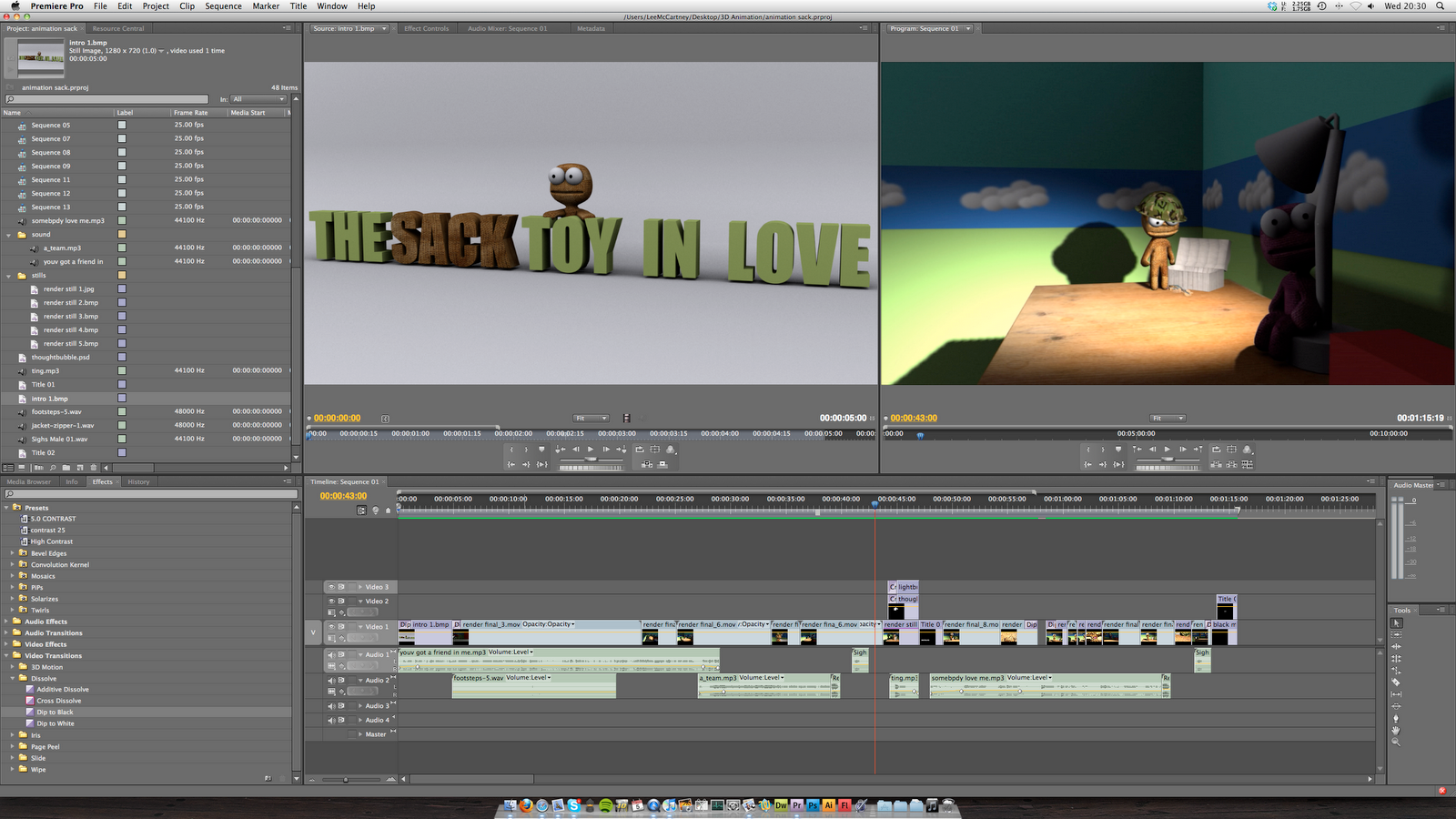Viewport: 1456px width, 819px height.
Task: Select the Cross Dissolve transition
Action: (59, 701)
